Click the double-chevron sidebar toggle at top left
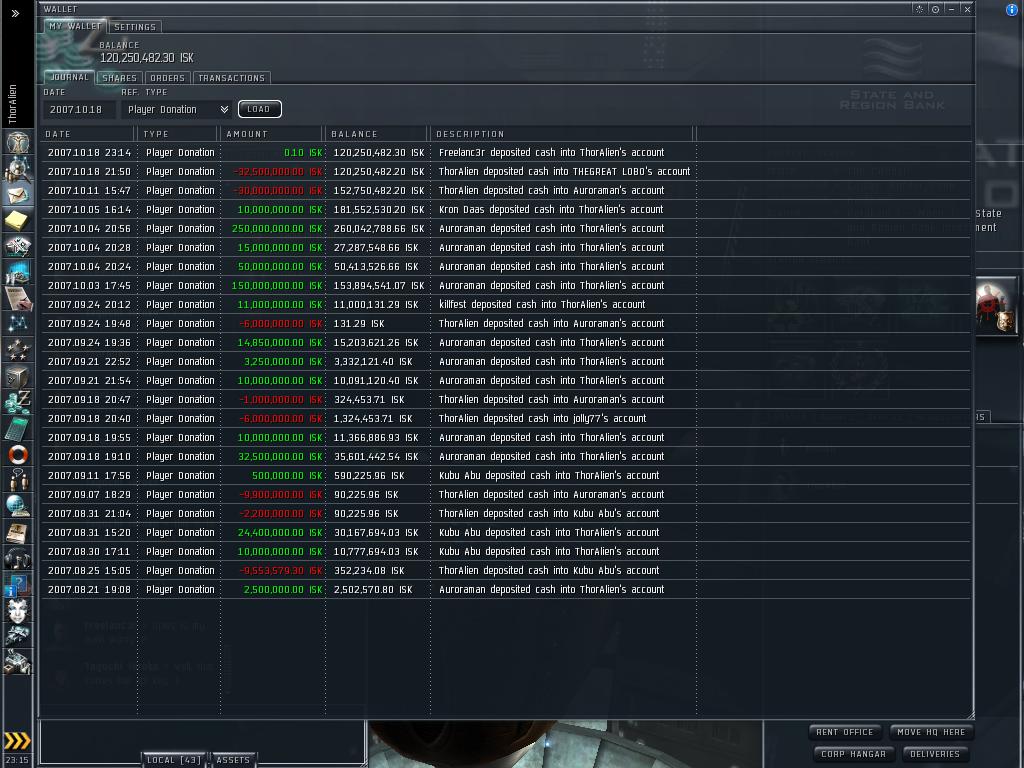This screenshot has width=1024, height=768. 16,13
